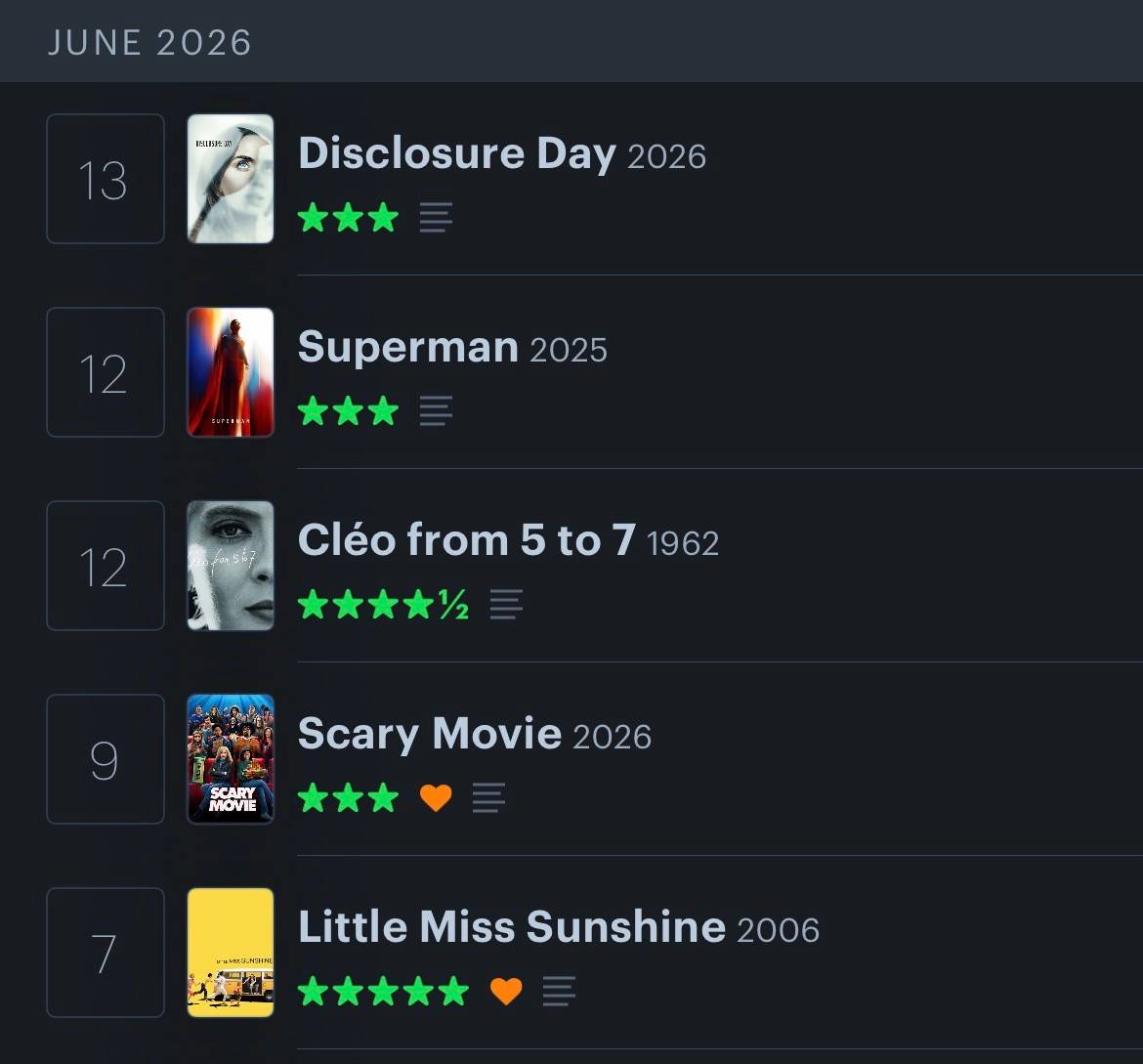Open review icon for Scary Movie

click(488, 797)
